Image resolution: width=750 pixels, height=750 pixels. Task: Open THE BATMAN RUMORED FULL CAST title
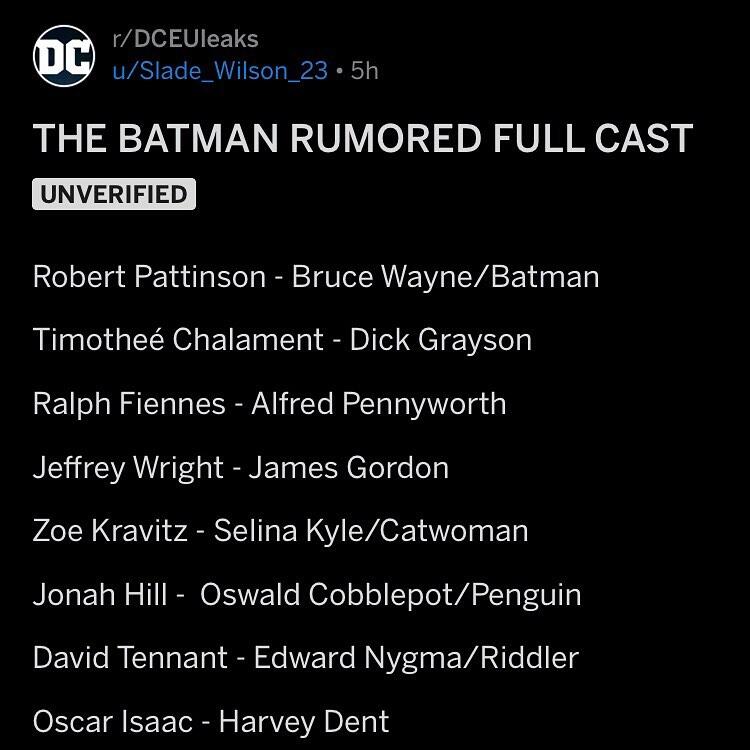point(363,139)
